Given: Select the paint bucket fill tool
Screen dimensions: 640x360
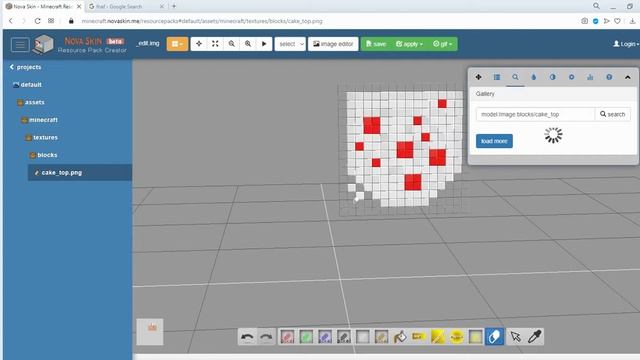Looking at the screenshot, I should tap(400, 337).
